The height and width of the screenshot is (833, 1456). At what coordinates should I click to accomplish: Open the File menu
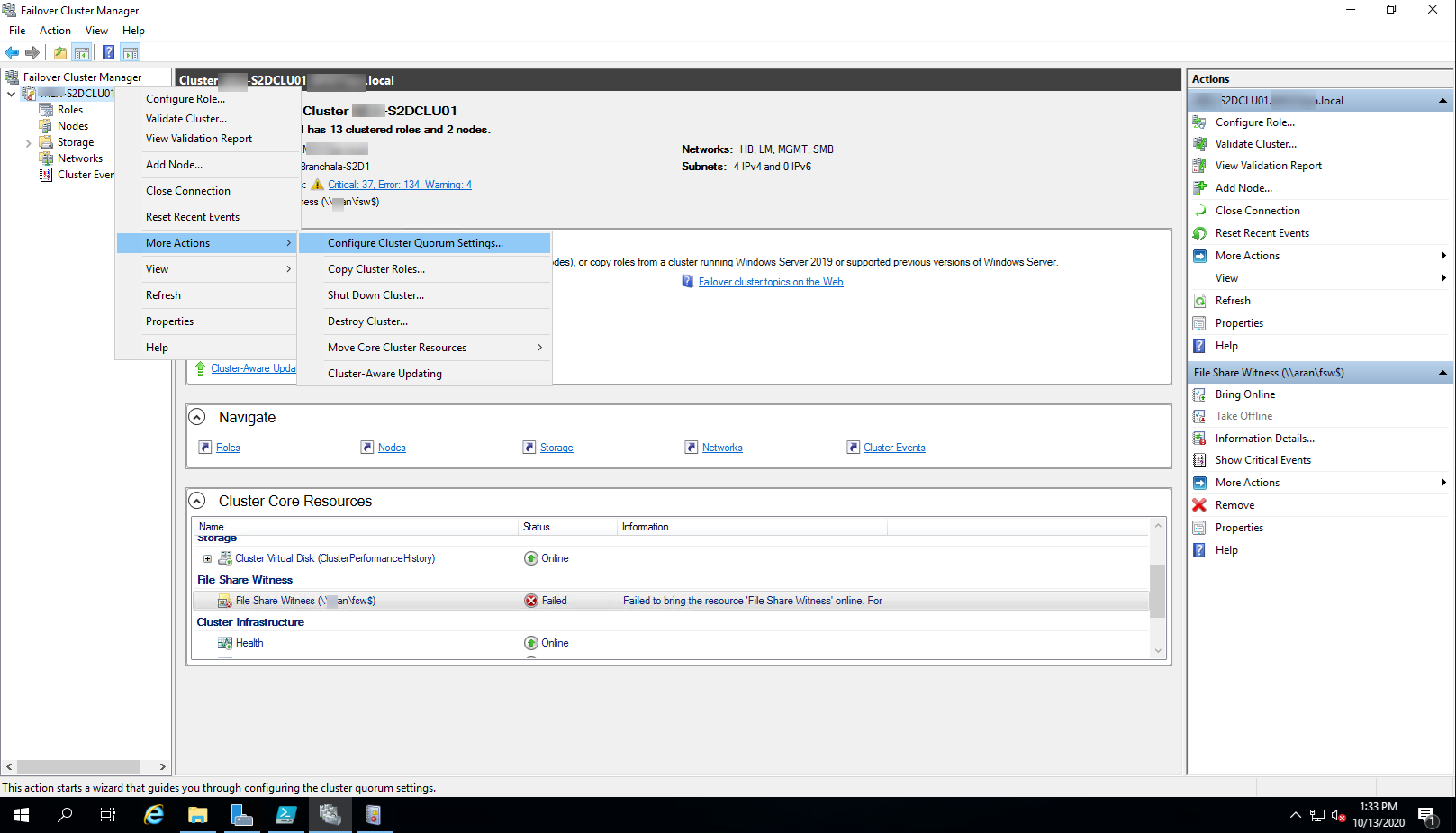coord(17,31)
